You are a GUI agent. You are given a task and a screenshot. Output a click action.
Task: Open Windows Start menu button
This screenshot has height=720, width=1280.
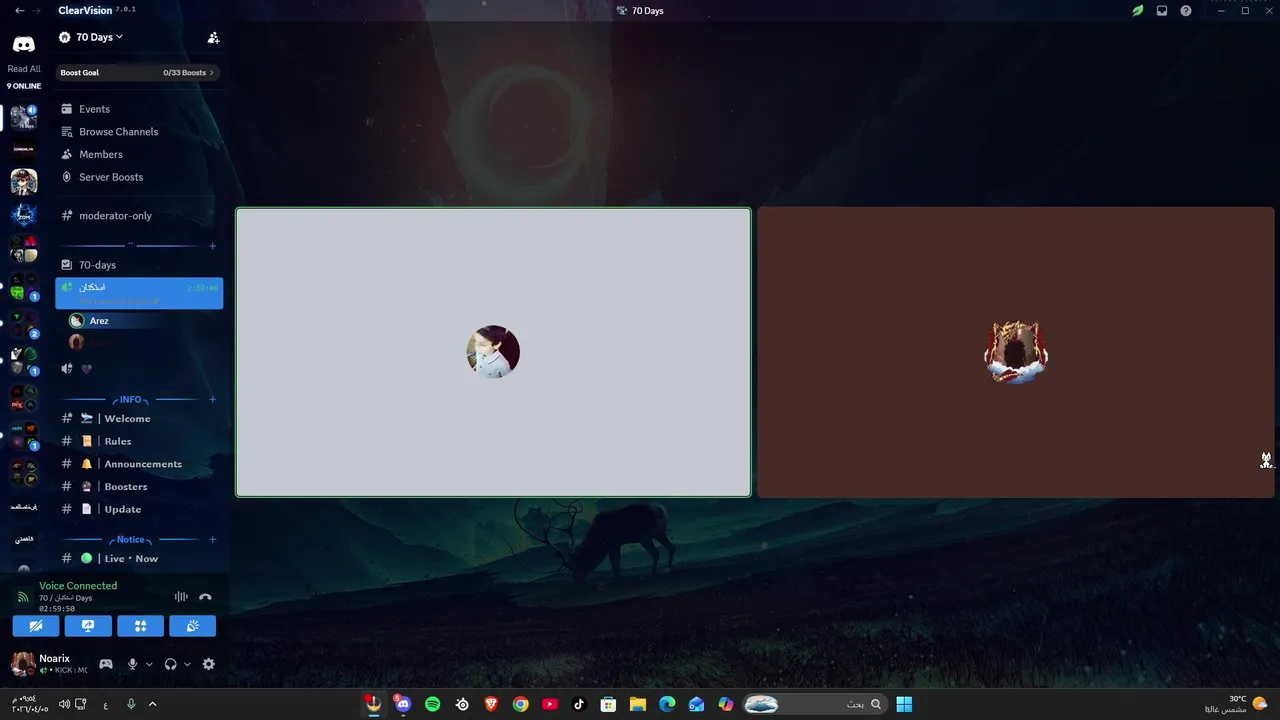pos(904,704)
